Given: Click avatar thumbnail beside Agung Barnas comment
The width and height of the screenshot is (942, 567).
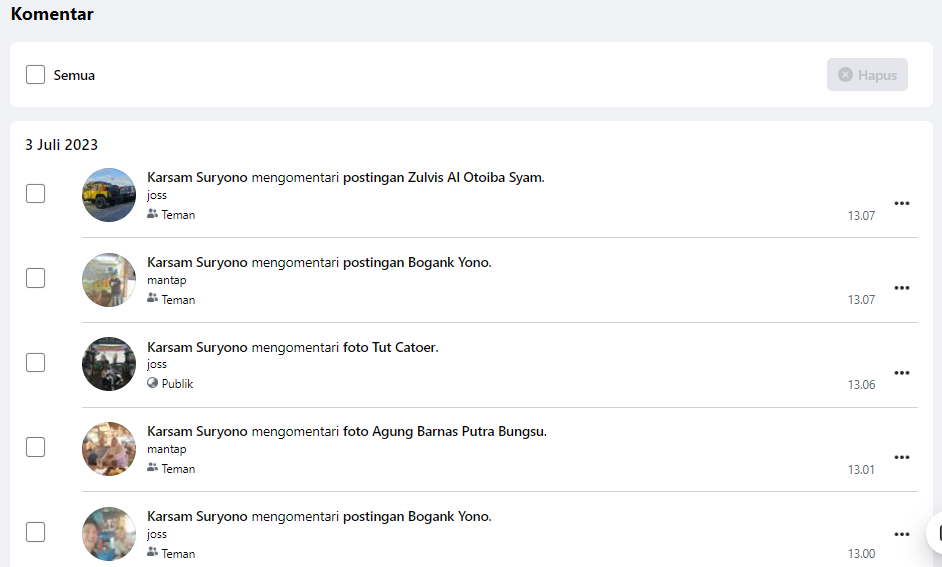Looking at the screenshot, I should pos(109,449).
